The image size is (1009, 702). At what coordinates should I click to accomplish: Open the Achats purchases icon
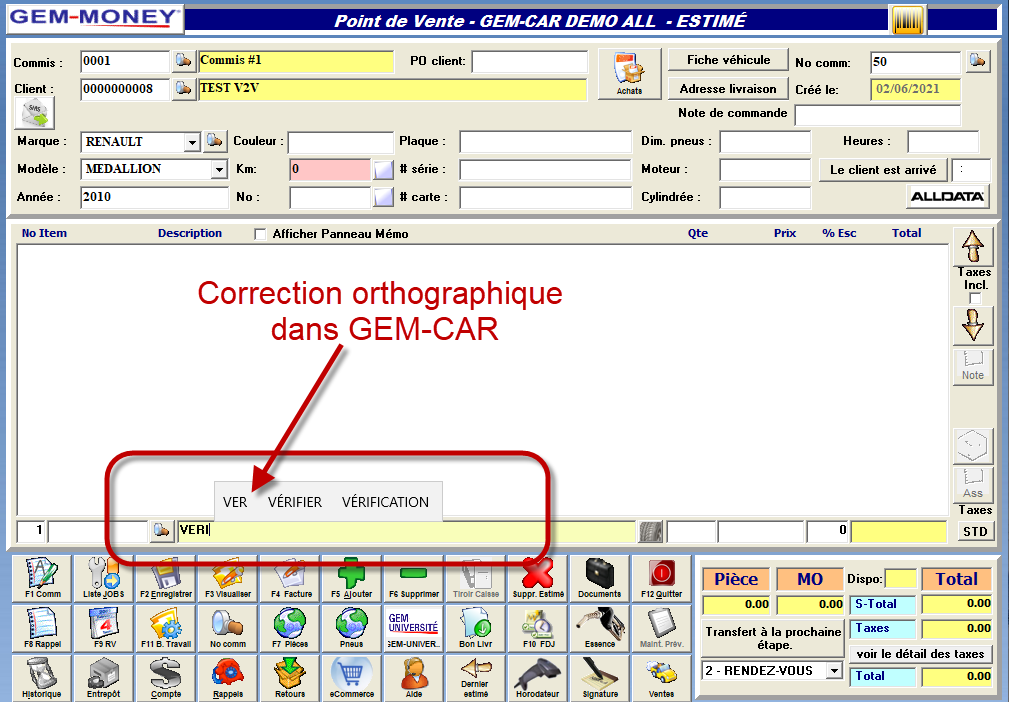(x=629, y=73)
